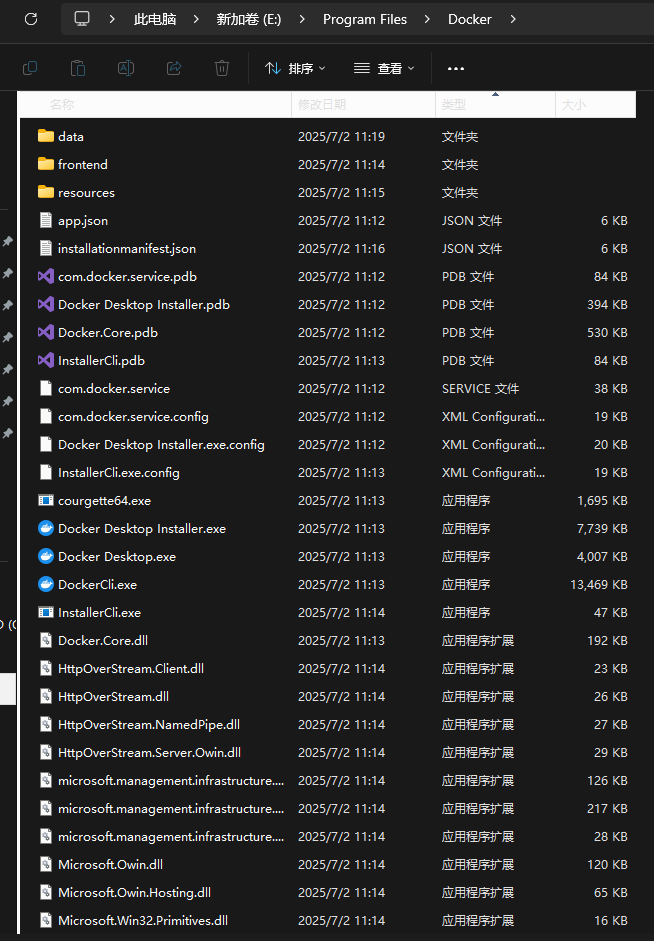Select Microsoft.Win32.Primitives.dll file name

[143, 920]
